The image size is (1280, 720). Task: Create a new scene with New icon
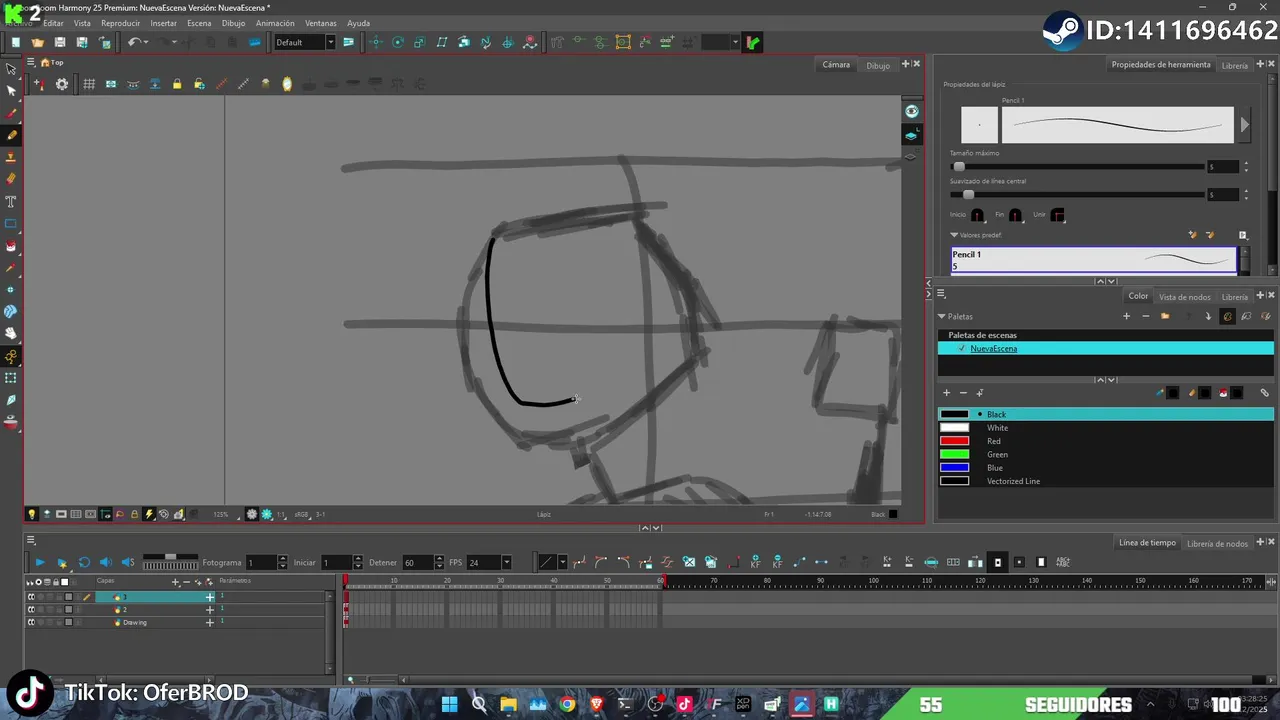click(16, 42)
